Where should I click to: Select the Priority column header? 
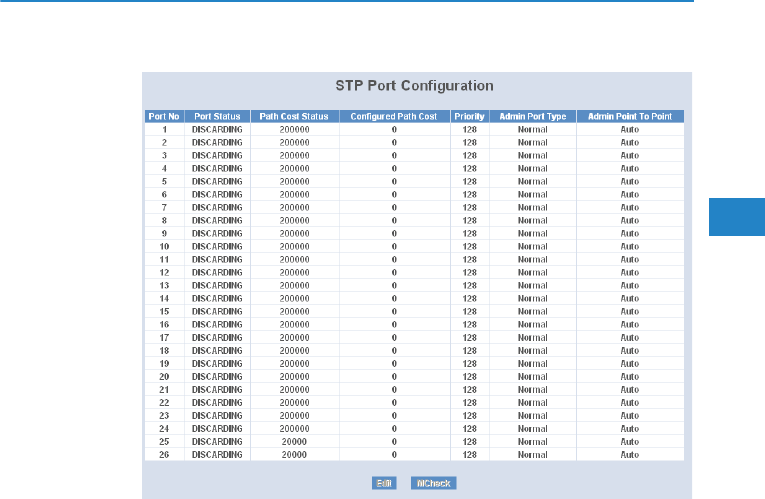point(469,116)
